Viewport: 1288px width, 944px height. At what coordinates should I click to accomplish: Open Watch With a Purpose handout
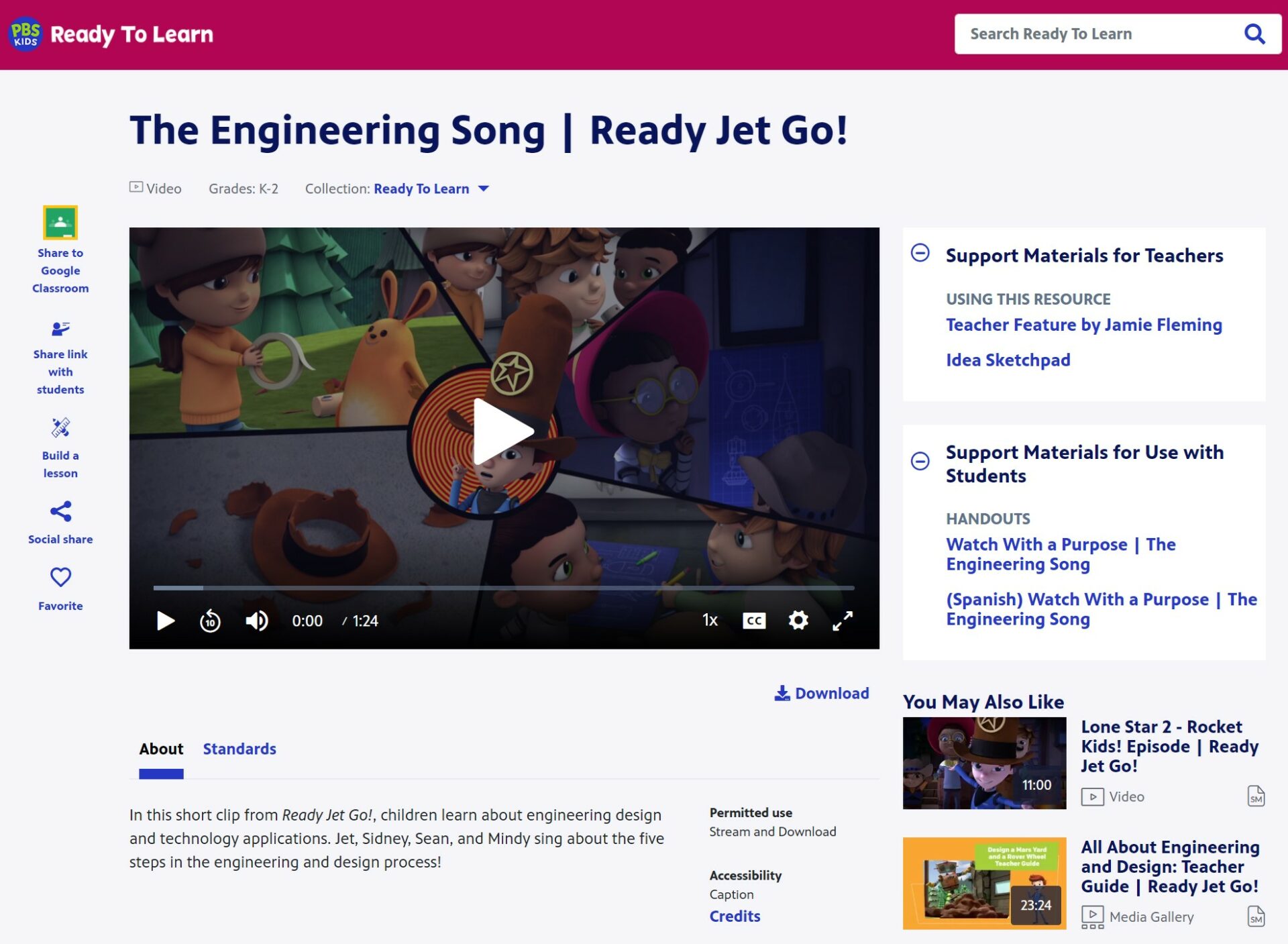[1061, 554]
